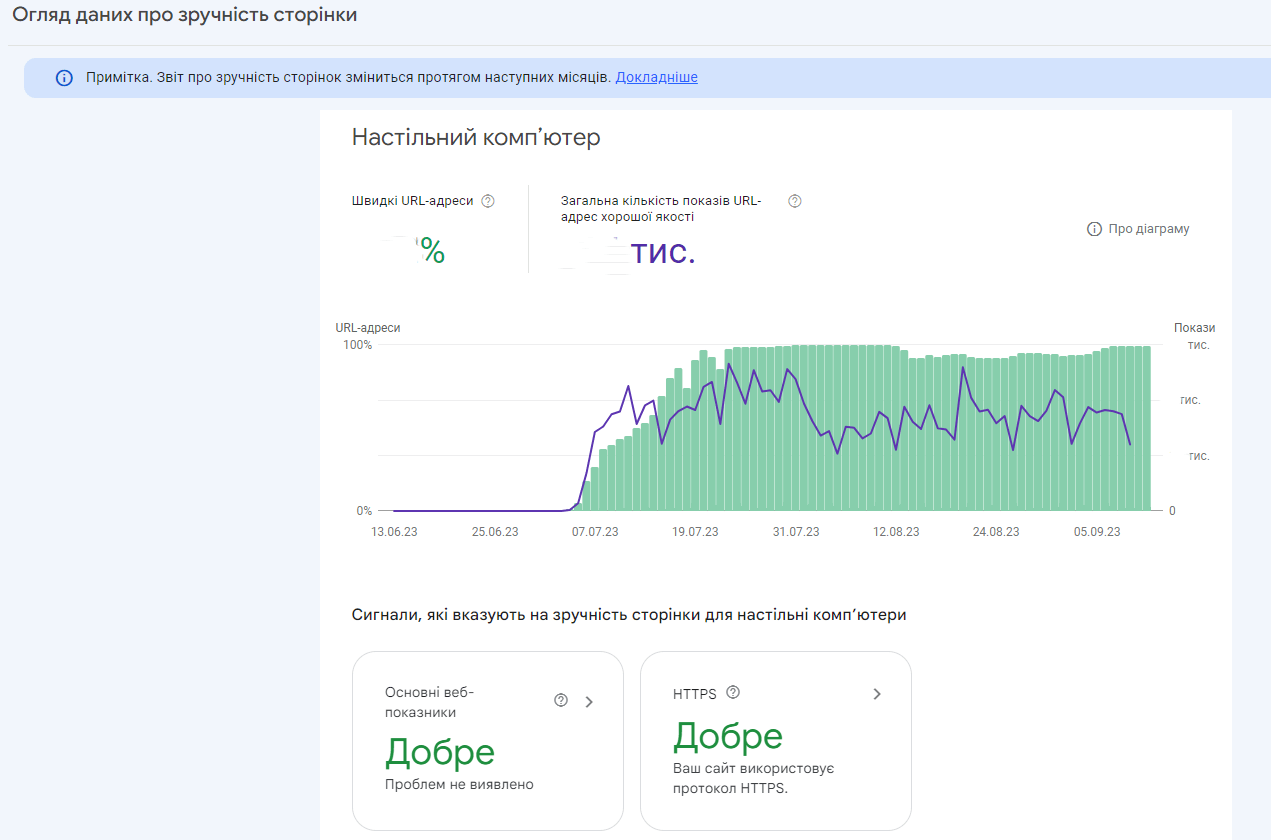Click the 0% label on left axis
The height and width of the screenshot is (840, 1271).
point(364,511)
